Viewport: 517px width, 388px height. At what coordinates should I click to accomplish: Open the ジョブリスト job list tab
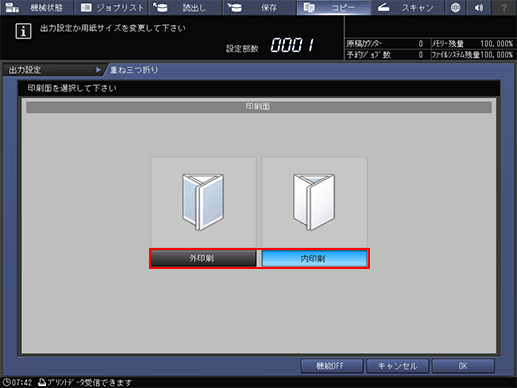pos(112,7)
